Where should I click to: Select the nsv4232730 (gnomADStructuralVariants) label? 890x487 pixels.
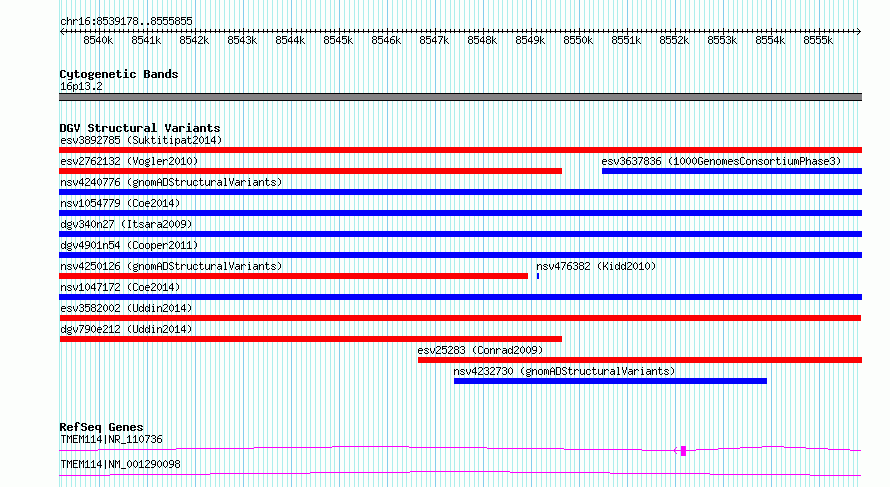564,371
